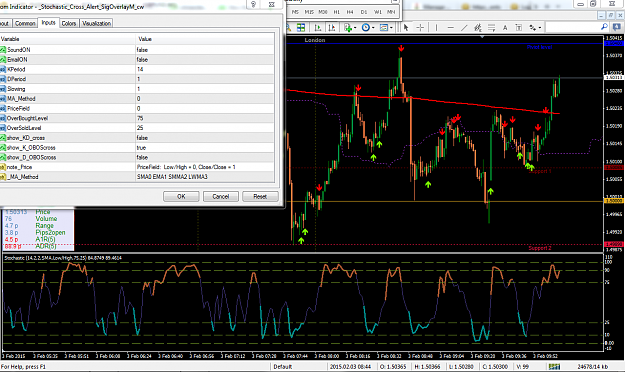Screen dimensions: 625x372
Task: Click the chart shift triangle marker
Action: click(x=482, y=37)
